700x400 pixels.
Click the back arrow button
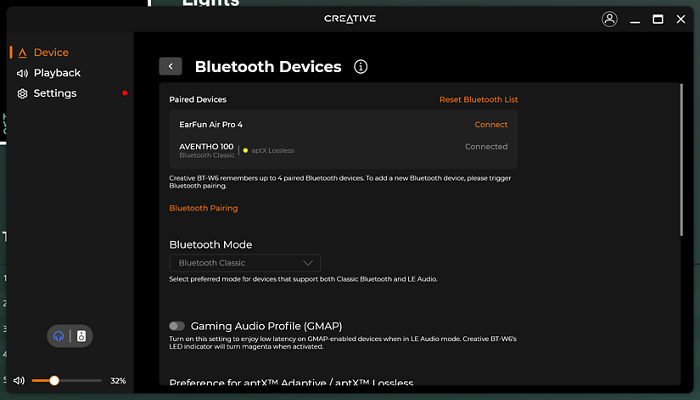coord(171,67)
